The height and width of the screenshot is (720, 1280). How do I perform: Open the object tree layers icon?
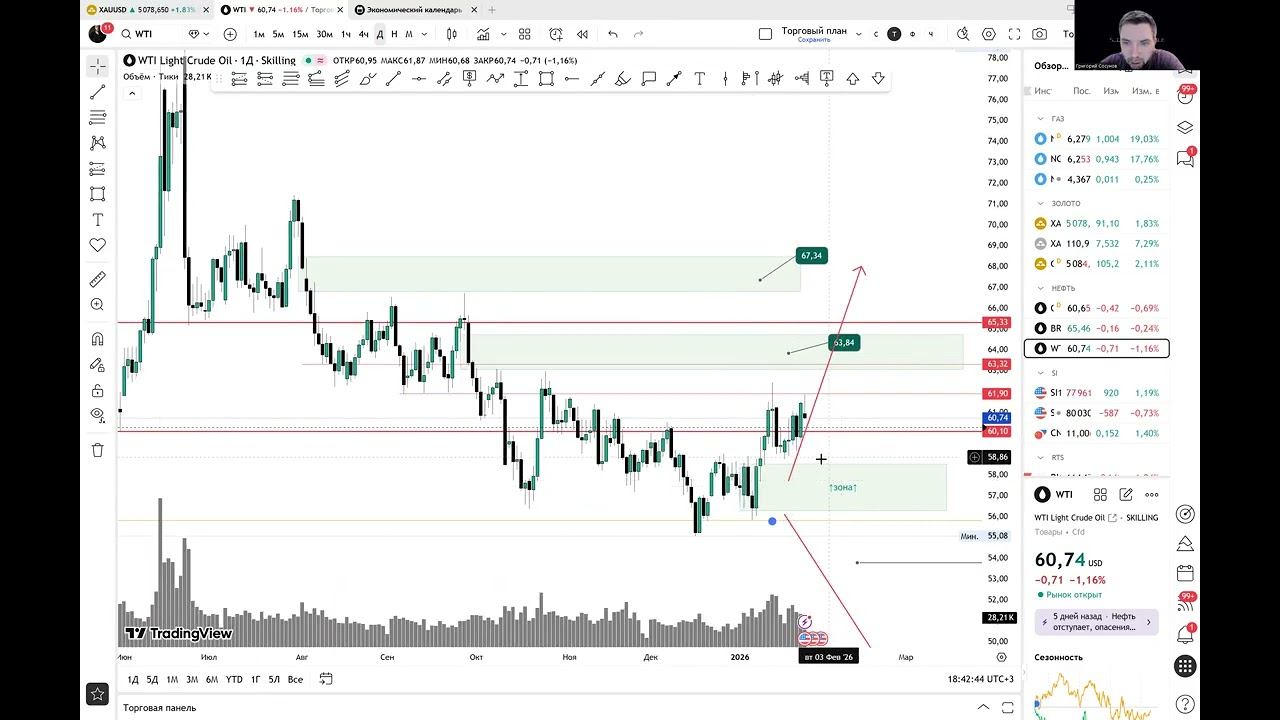point(1185,127)
